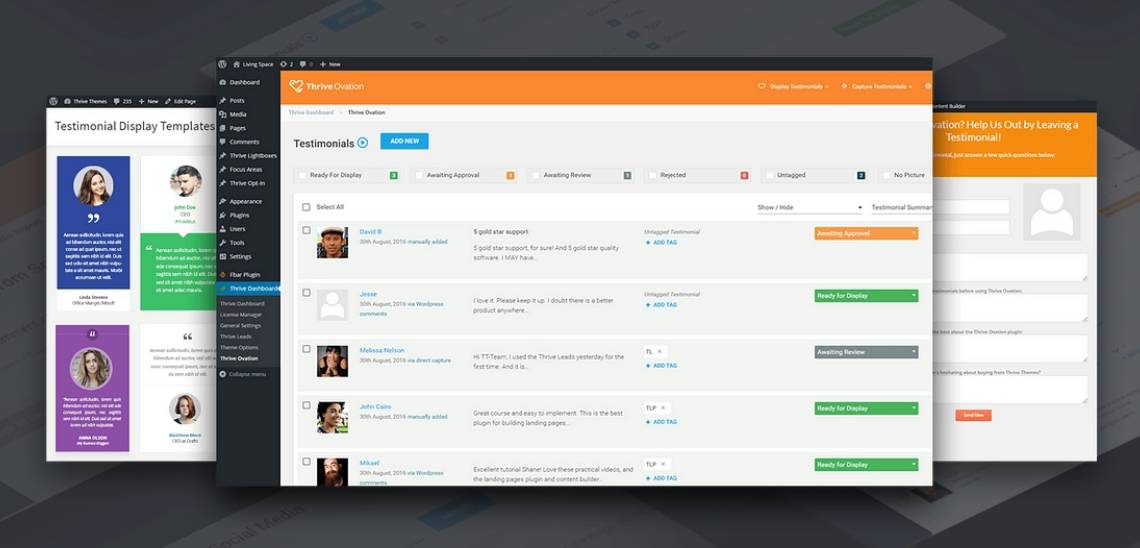Open General Settings submenu item
1140x548 pixels.
(241, 326)
